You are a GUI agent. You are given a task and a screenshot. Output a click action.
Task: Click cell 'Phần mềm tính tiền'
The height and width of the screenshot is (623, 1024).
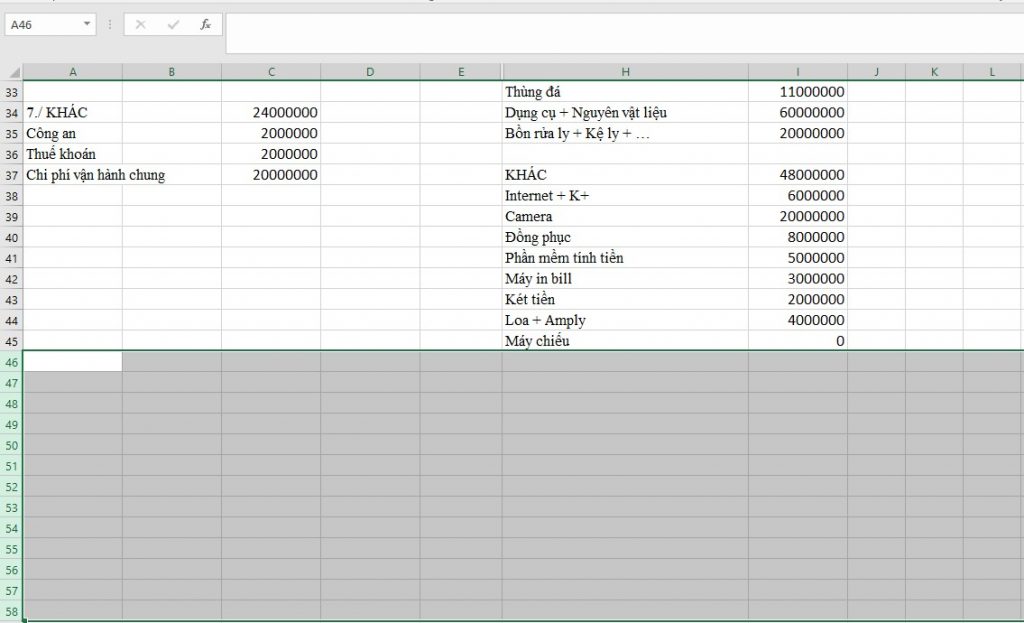point(626,258)
